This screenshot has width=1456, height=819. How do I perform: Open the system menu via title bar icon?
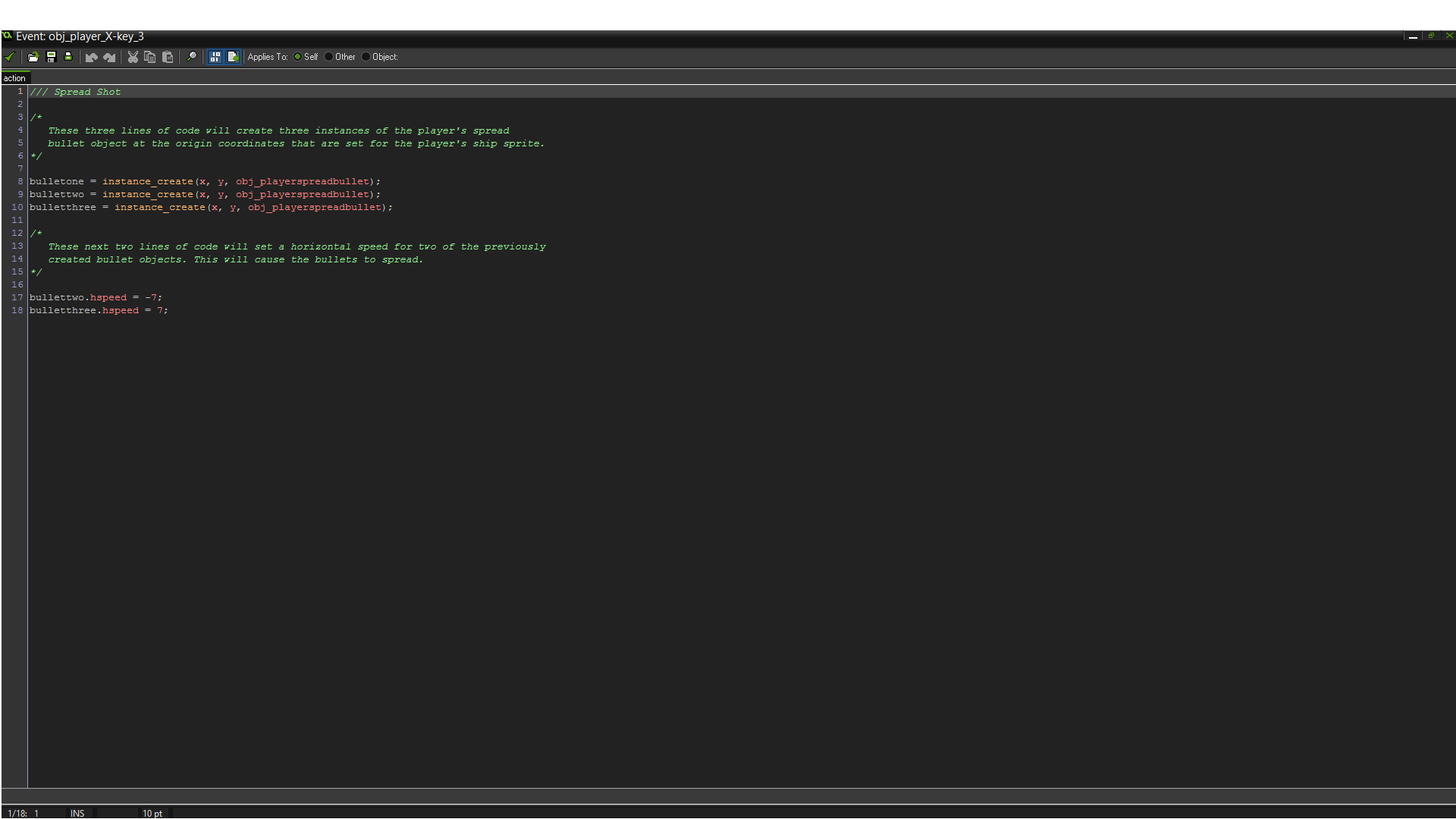click(x=8, y=36)
